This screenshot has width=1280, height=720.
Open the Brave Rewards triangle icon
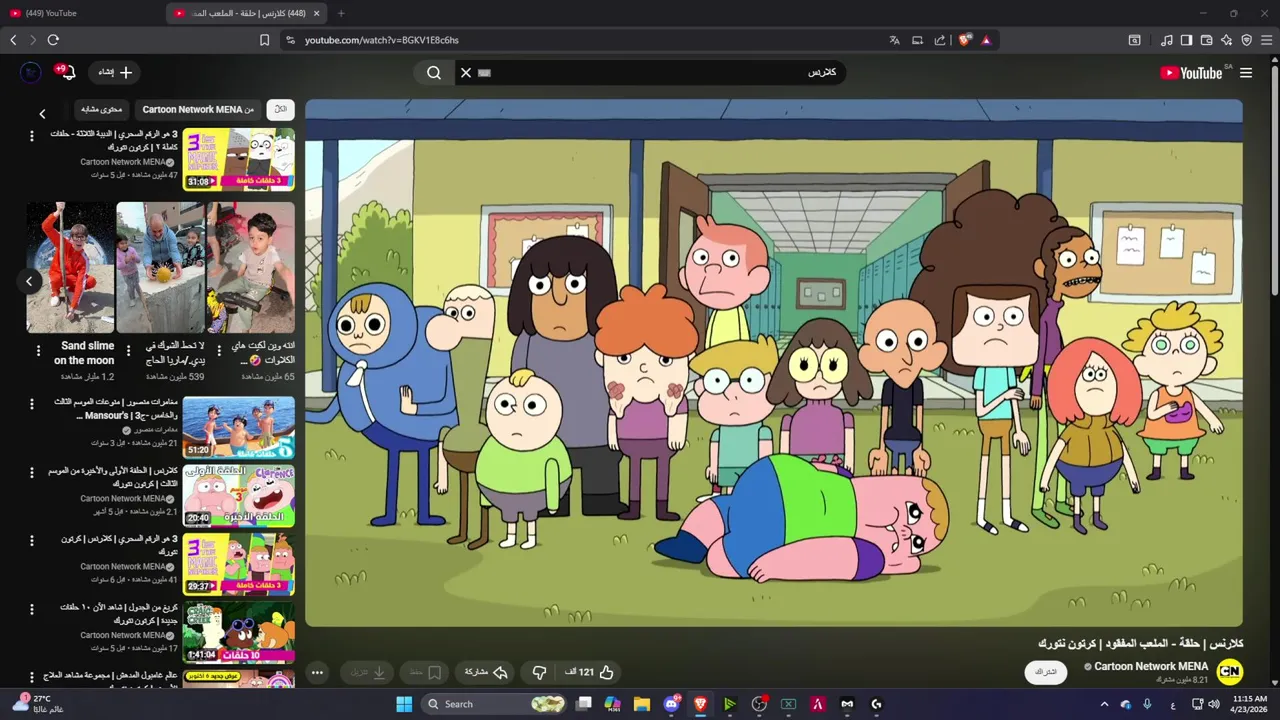point(986,40)
